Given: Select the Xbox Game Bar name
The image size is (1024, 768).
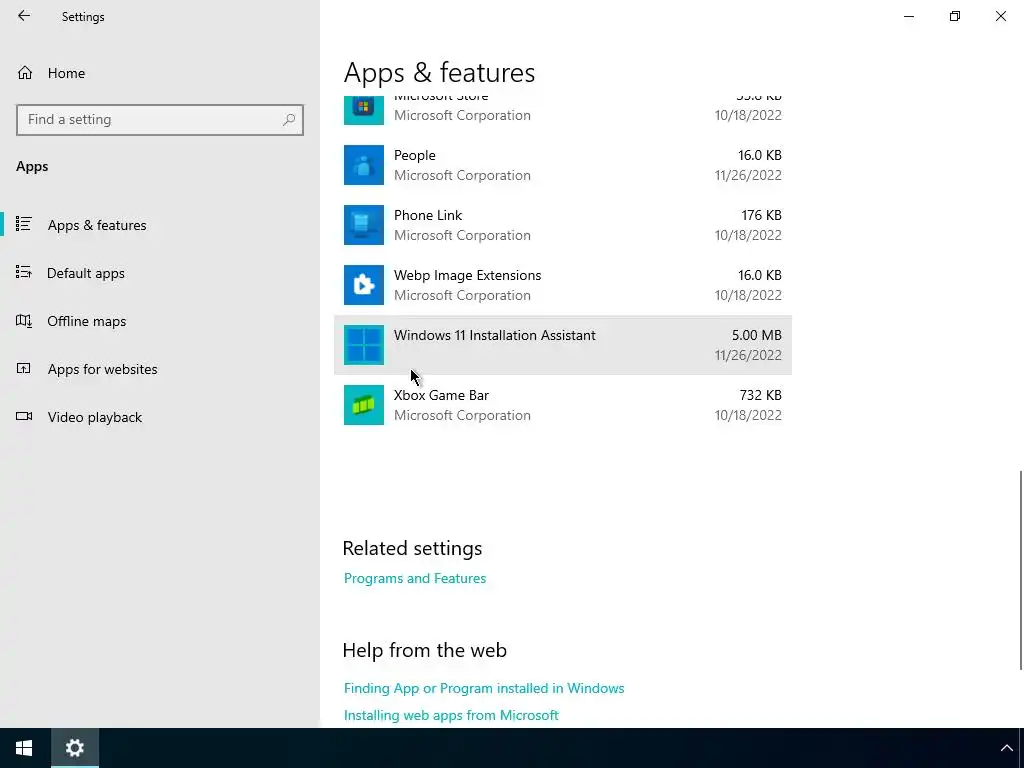Looking at the screenshot, I should coord(441,395).
